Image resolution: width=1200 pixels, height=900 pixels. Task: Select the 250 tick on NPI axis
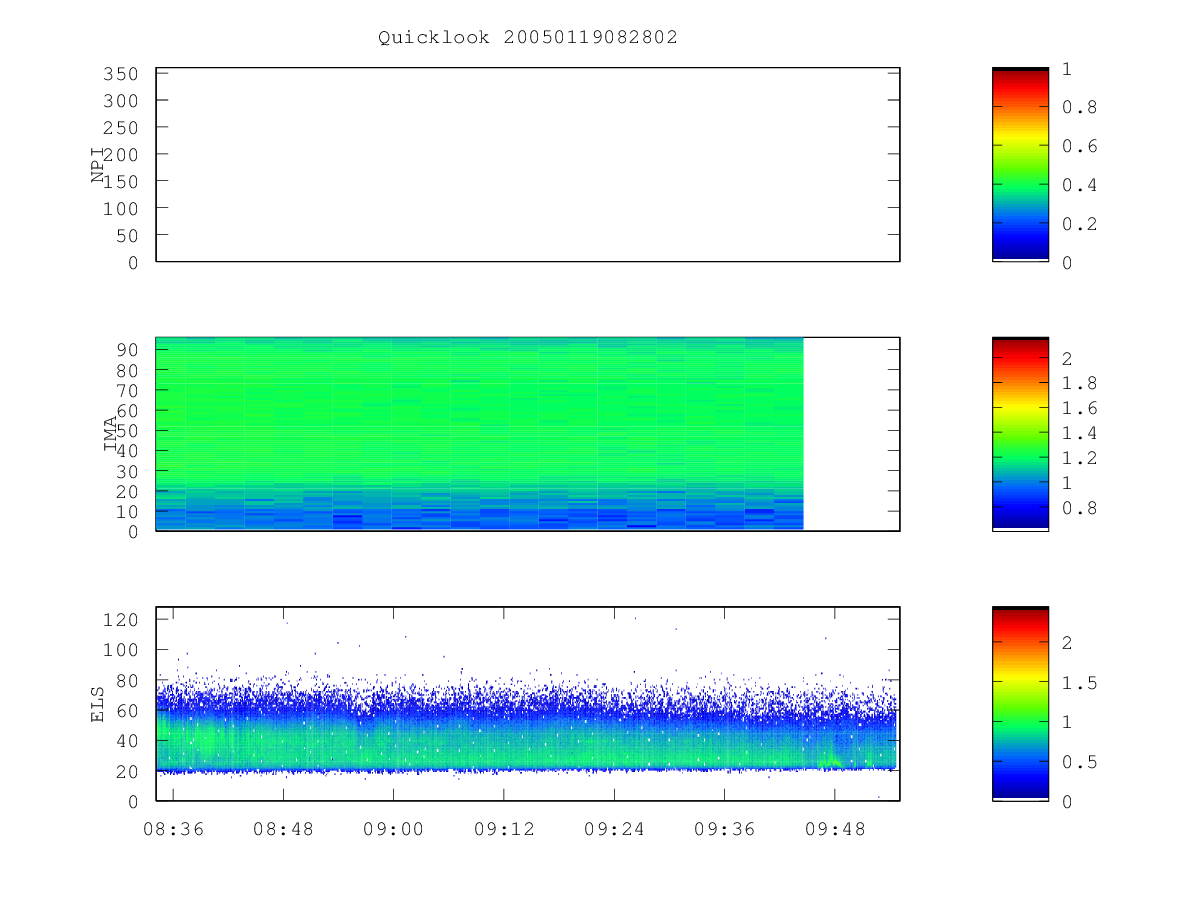point(120,128)
